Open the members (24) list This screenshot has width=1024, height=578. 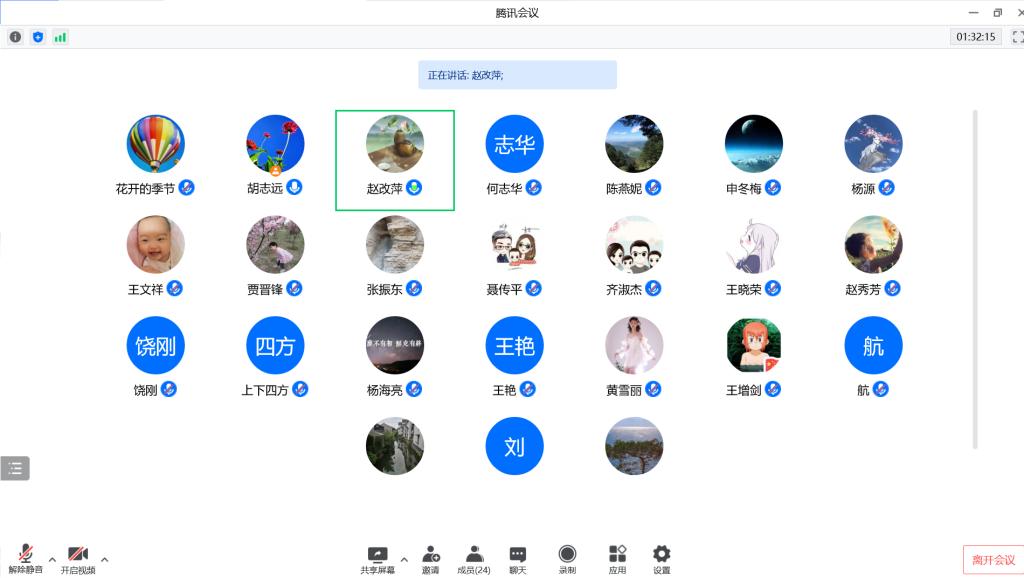click(x=474, y=560)
